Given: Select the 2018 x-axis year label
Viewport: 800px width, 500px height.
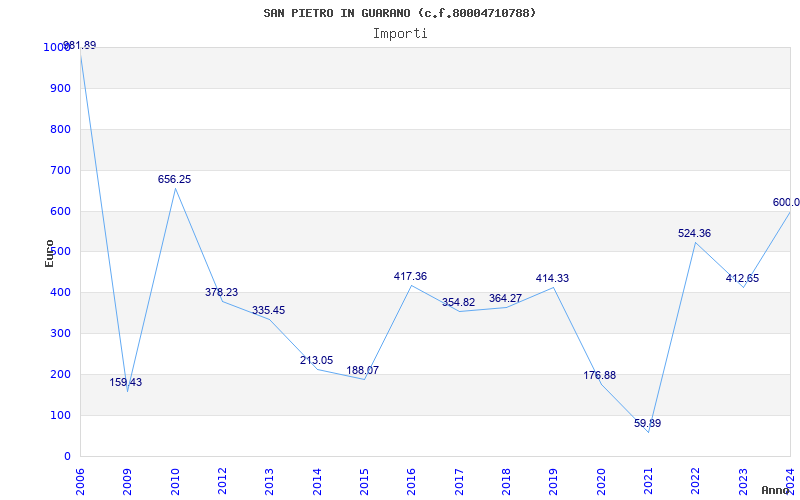Looking at the screenshot, I should (506, 482).
